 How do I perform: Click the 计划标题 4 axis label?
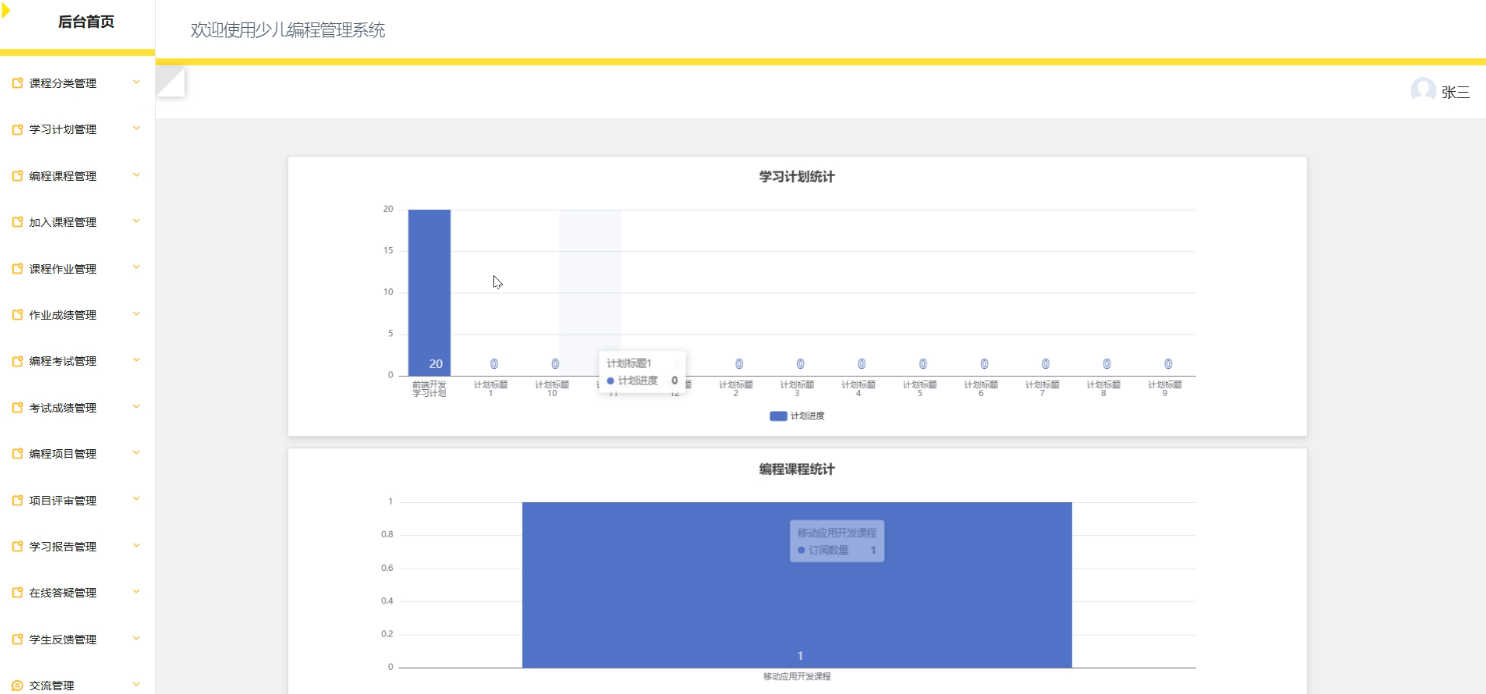tap(858, 389)
